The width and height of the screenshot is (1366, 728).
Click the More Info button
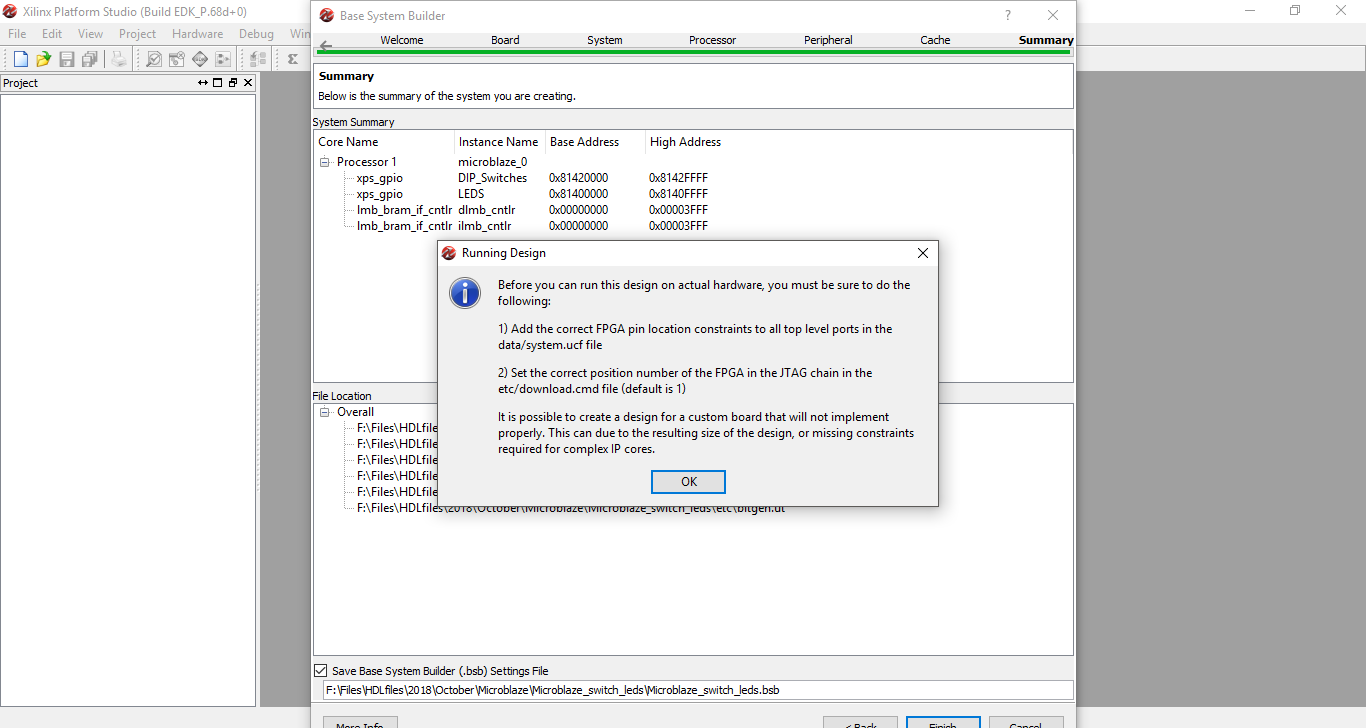360,722
